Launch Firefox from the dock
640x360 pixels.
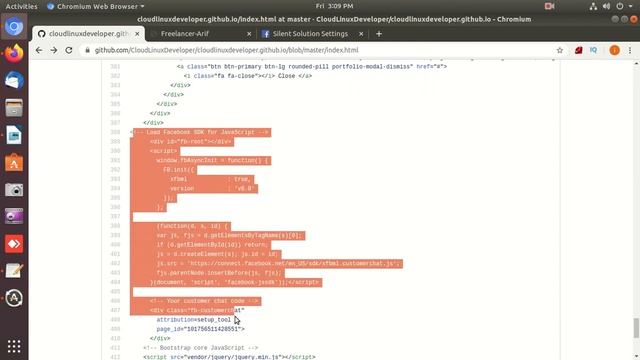pos(14,53)
